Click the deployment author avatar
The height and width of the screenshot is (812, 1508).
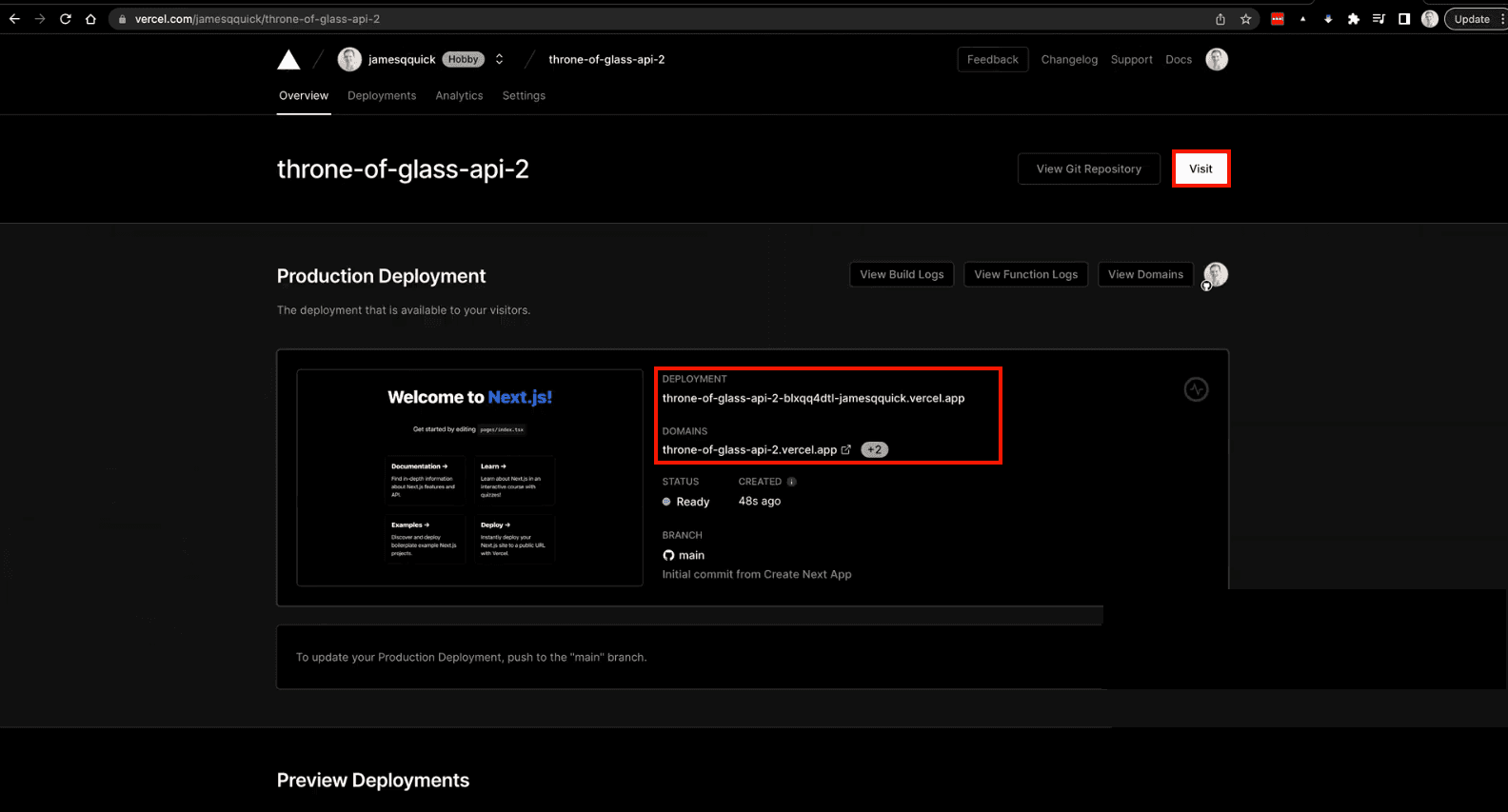pos(1216,274)
